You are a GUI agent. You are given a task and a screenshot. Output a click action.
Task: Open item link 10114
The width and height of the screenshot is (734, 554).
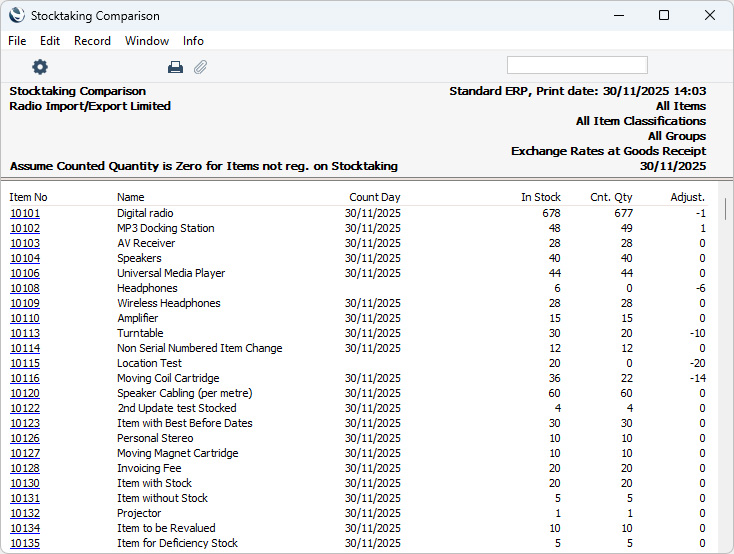tap(25, 348)
